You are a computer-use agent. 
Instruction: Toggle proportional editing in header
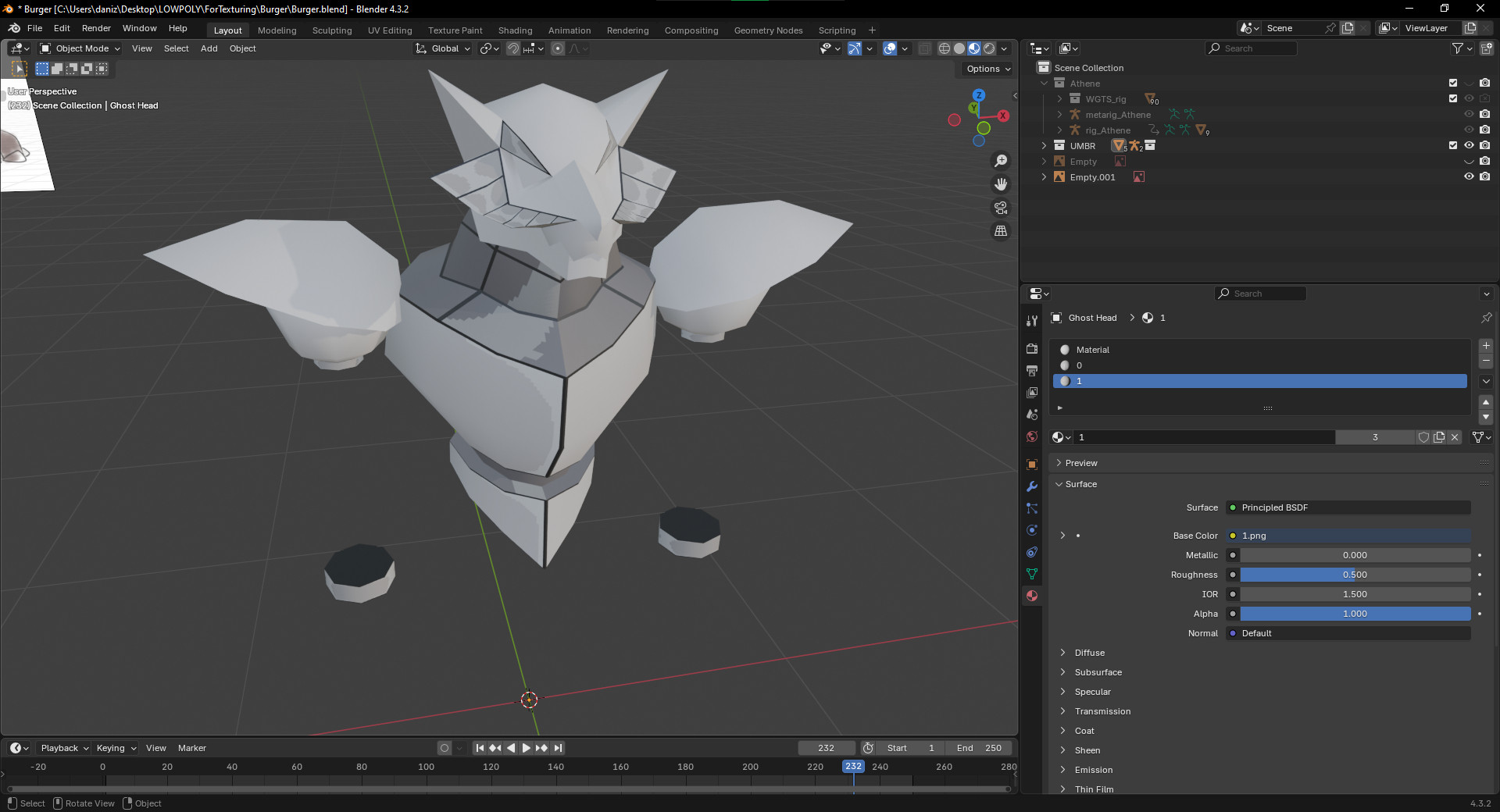pyautogui.click(x=558, y=48)
